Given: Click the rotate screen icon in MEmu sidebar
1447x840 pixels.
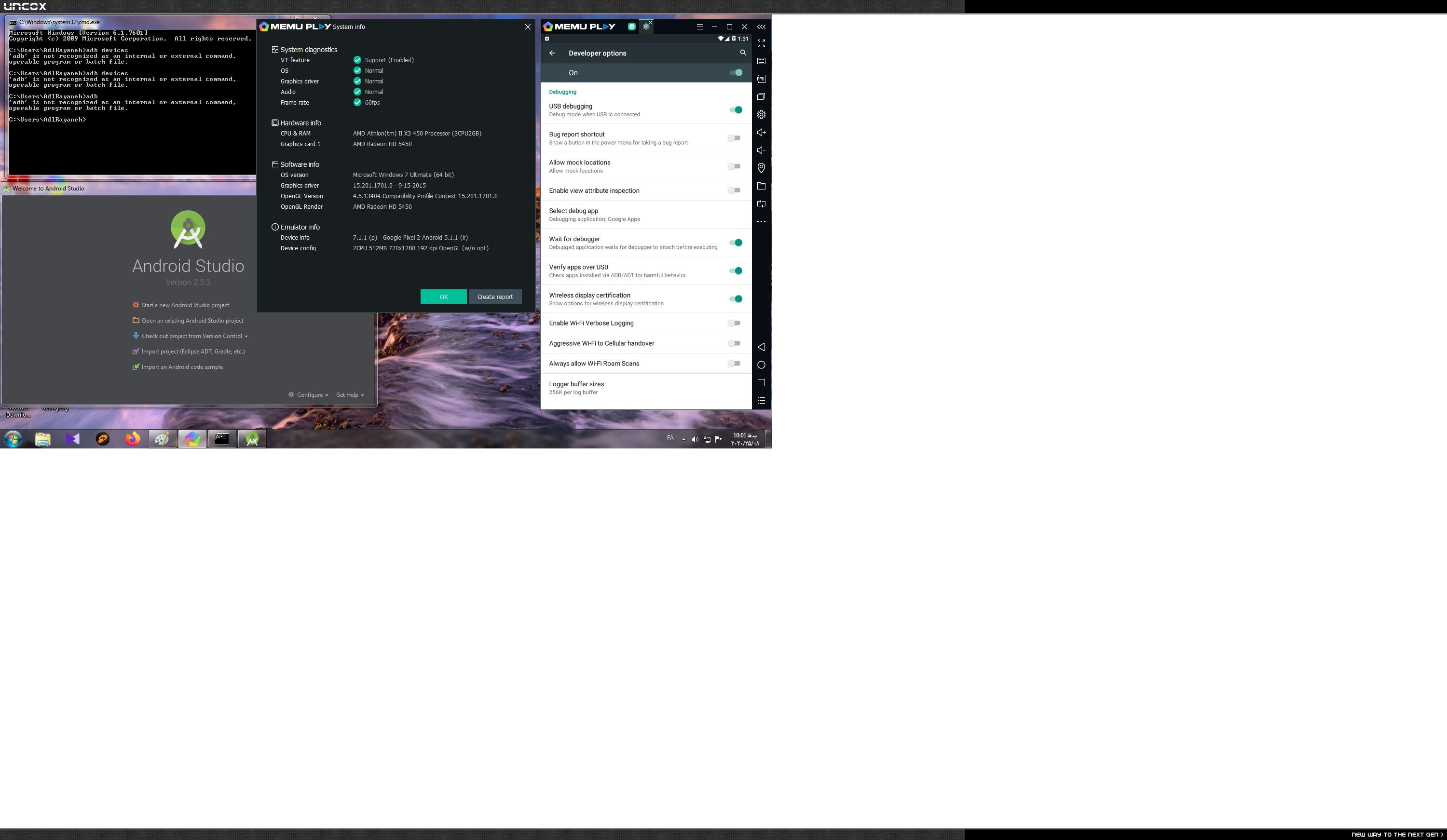Looking at the screenshot, I should click(761, 203).
